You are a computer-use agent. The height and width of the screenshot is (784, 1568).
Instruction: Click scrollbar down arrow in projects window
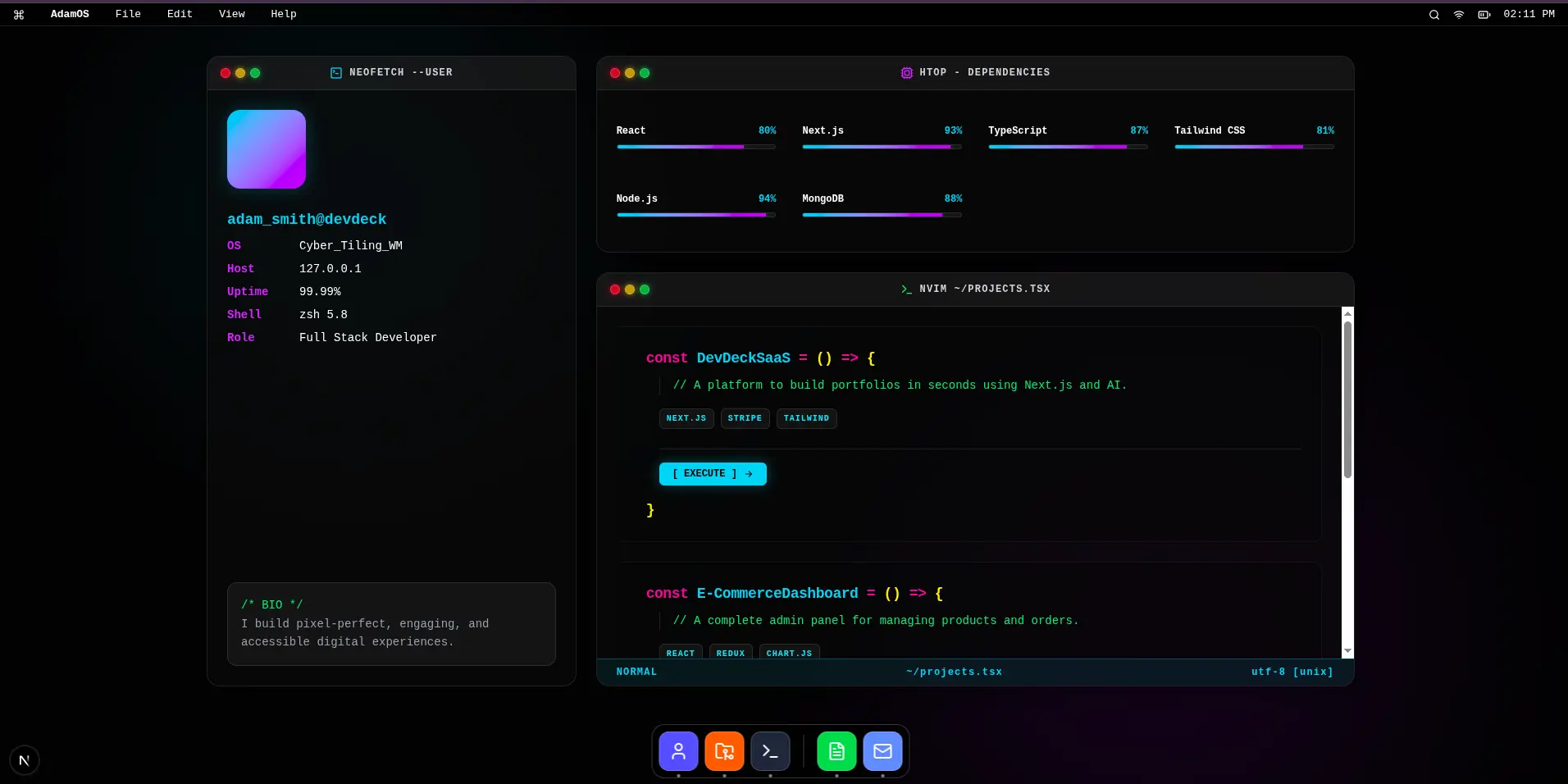tap(1347, 651)
